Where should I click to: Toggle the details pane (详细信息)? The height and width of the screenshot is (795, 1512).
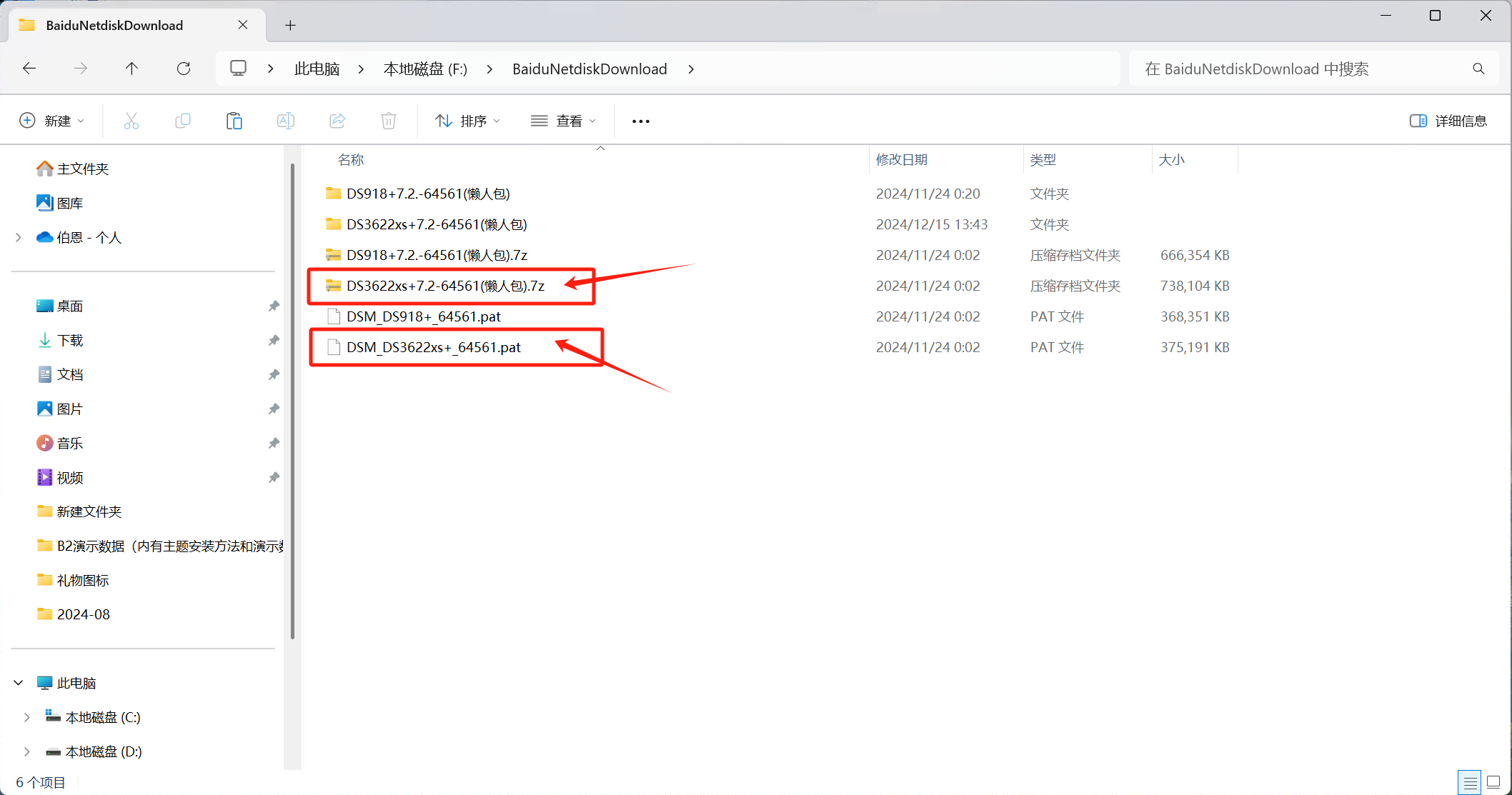click(x=1448, y=121)
